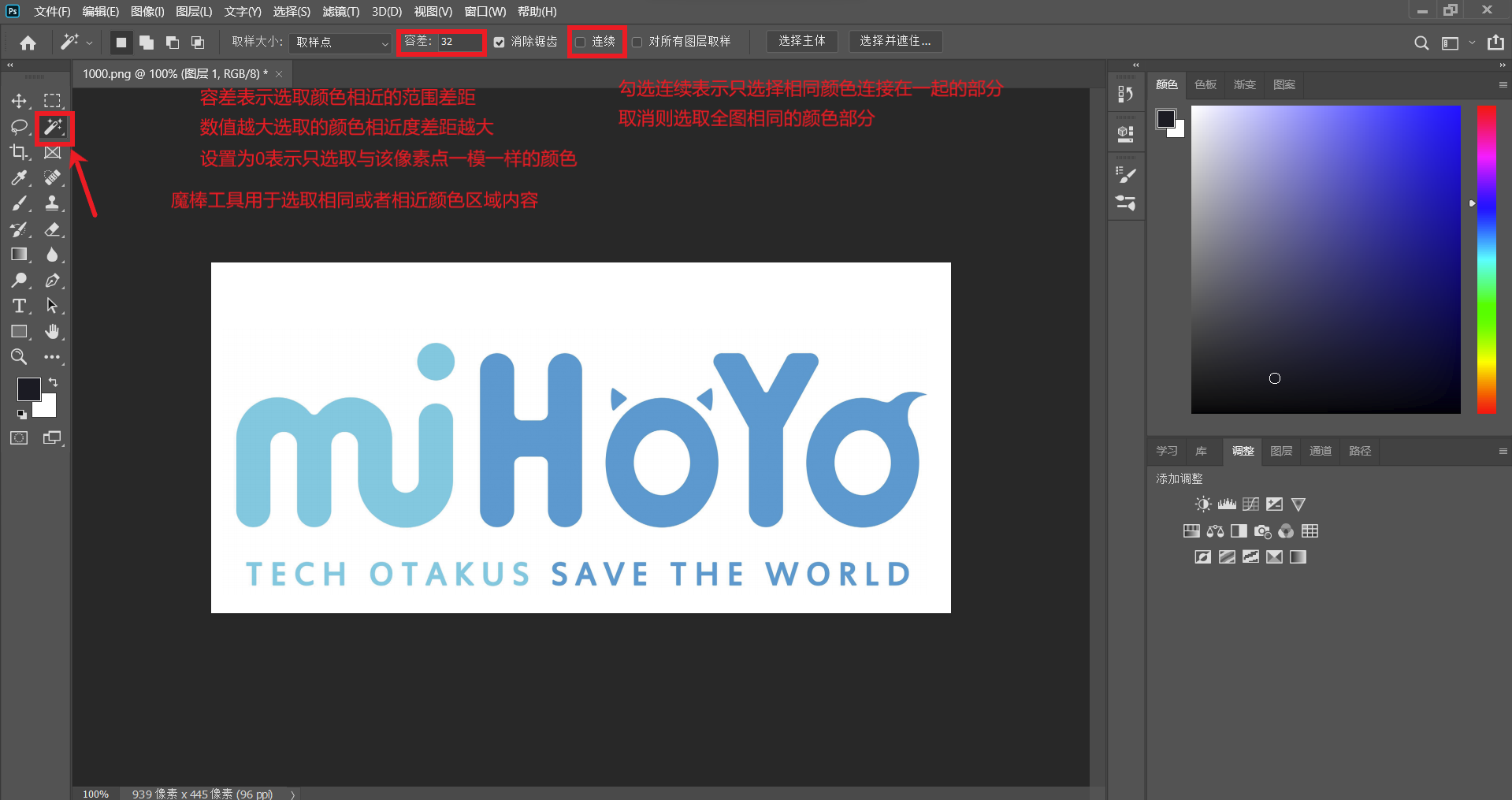Click the 容差 tolerance input field
This screenshot has height=800, width=1512.
click(460, 42)
